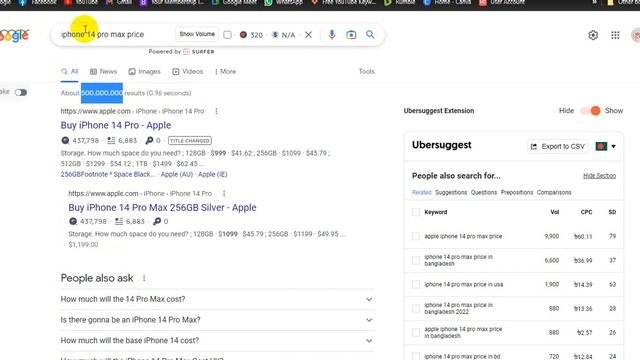This screenshot has width=640, height=360.
Task: Click the search volume 320 indicator
Action: point(251,35)
